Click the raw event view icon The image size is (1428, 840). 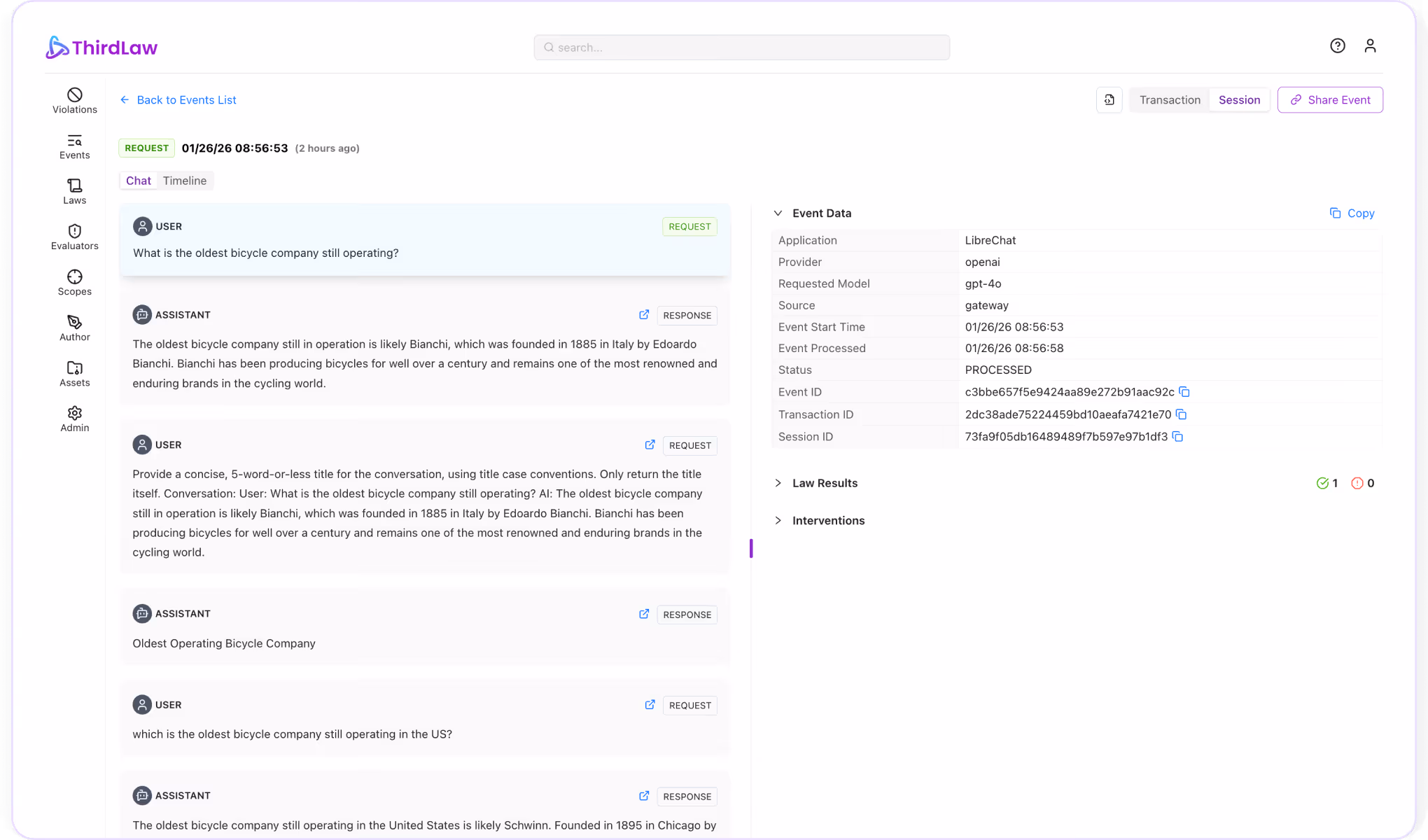coord(1109,99)
